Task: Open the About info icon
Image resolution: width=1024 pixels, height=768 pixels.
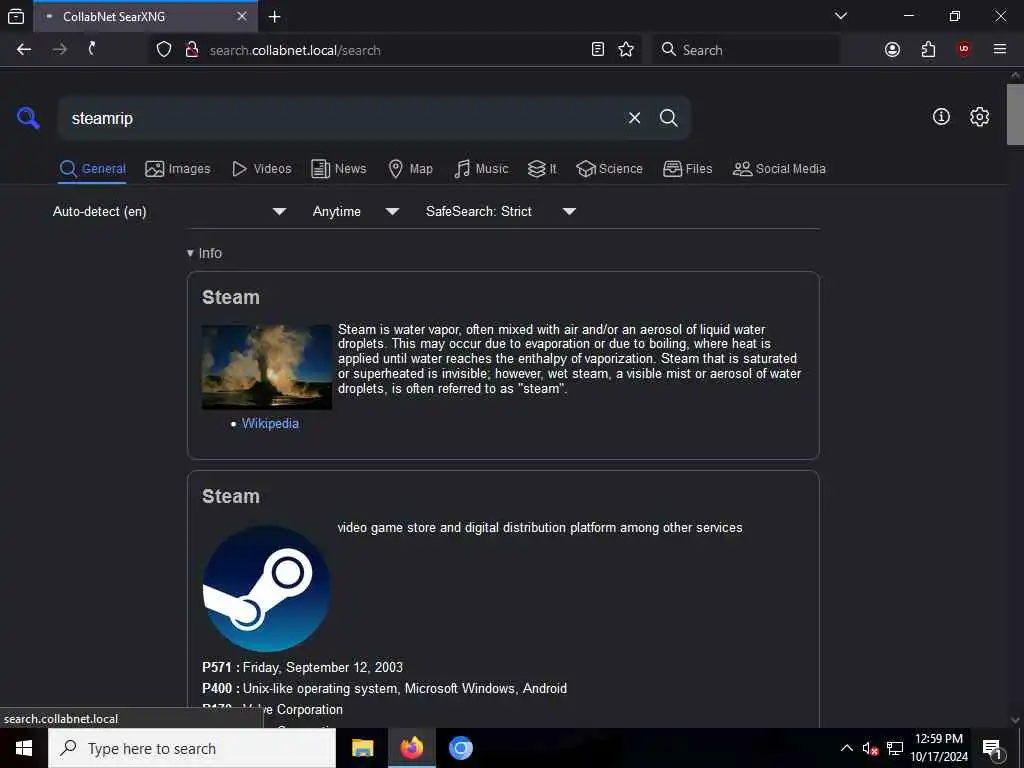Action: [941, 117]
